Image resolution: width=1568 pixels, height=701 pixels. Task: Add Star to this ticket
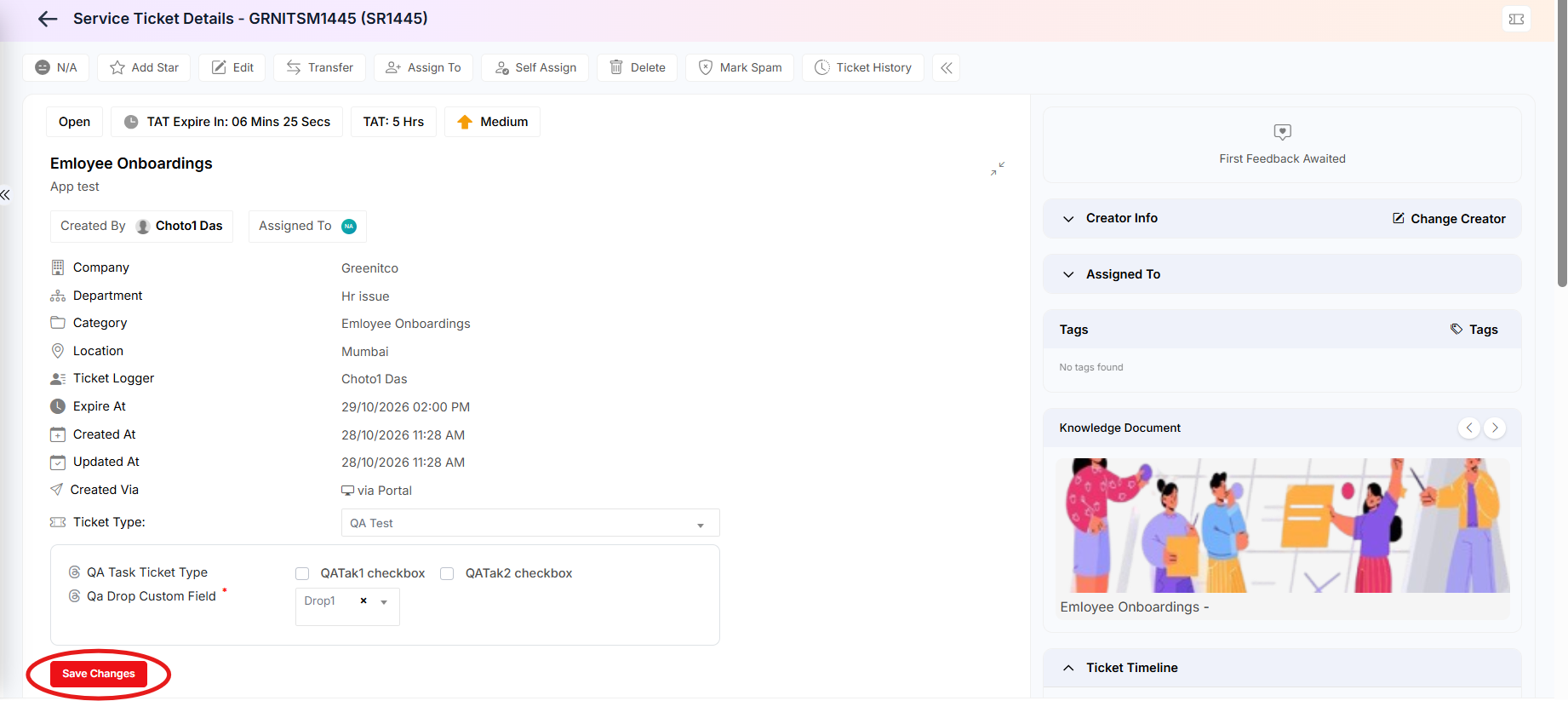[144, 67]
